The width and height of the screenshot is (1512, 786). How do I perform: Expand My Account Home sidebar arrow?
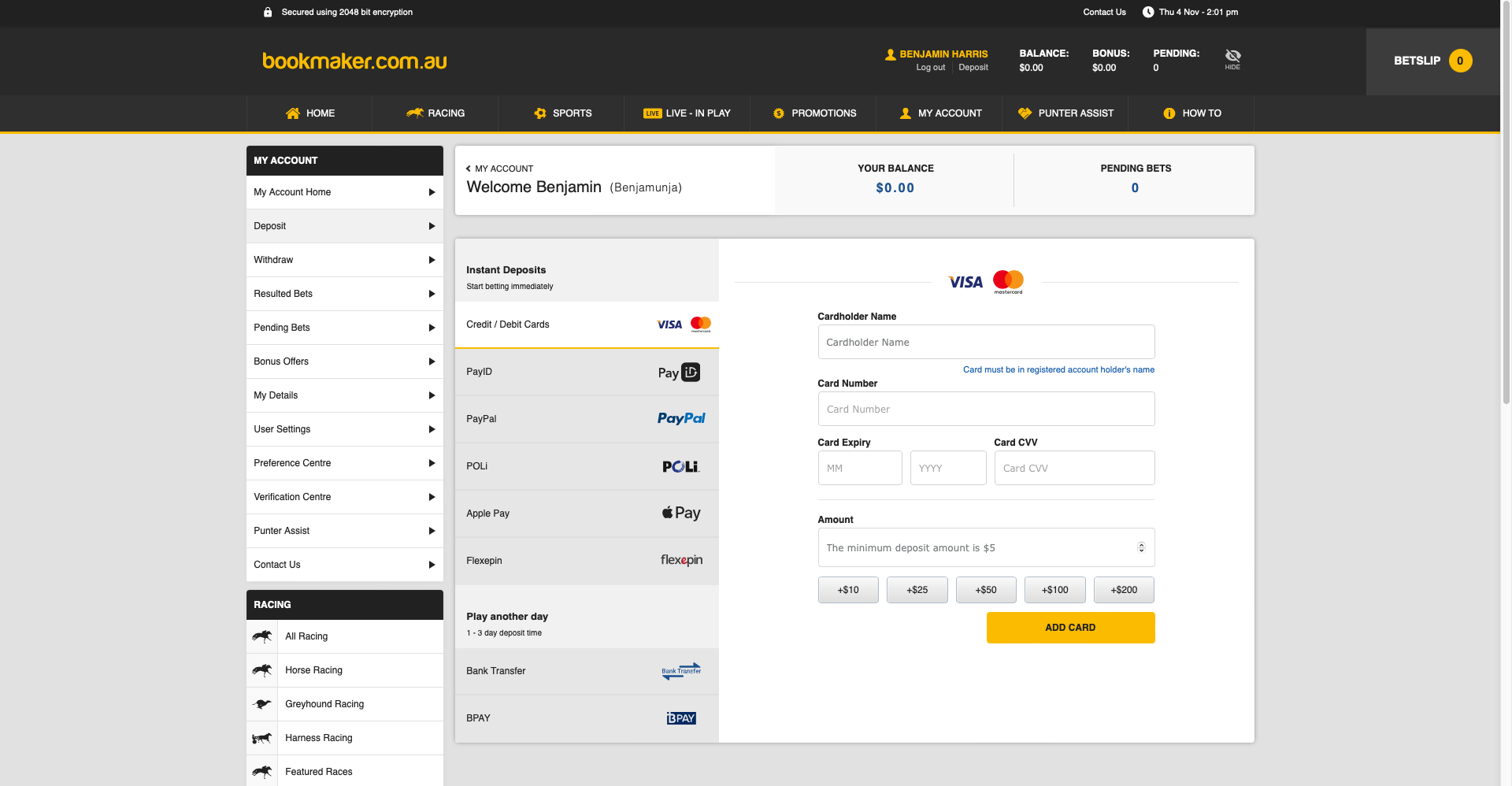pos(432,192)
